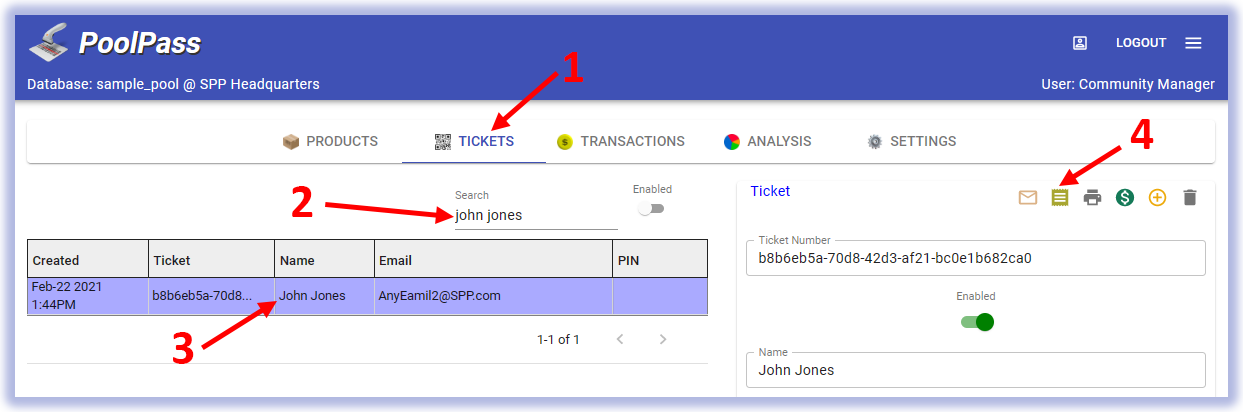This screenshot has height=412, width=1243.
Task: Open the Analysis tab
Action: (x=767, y=142)
